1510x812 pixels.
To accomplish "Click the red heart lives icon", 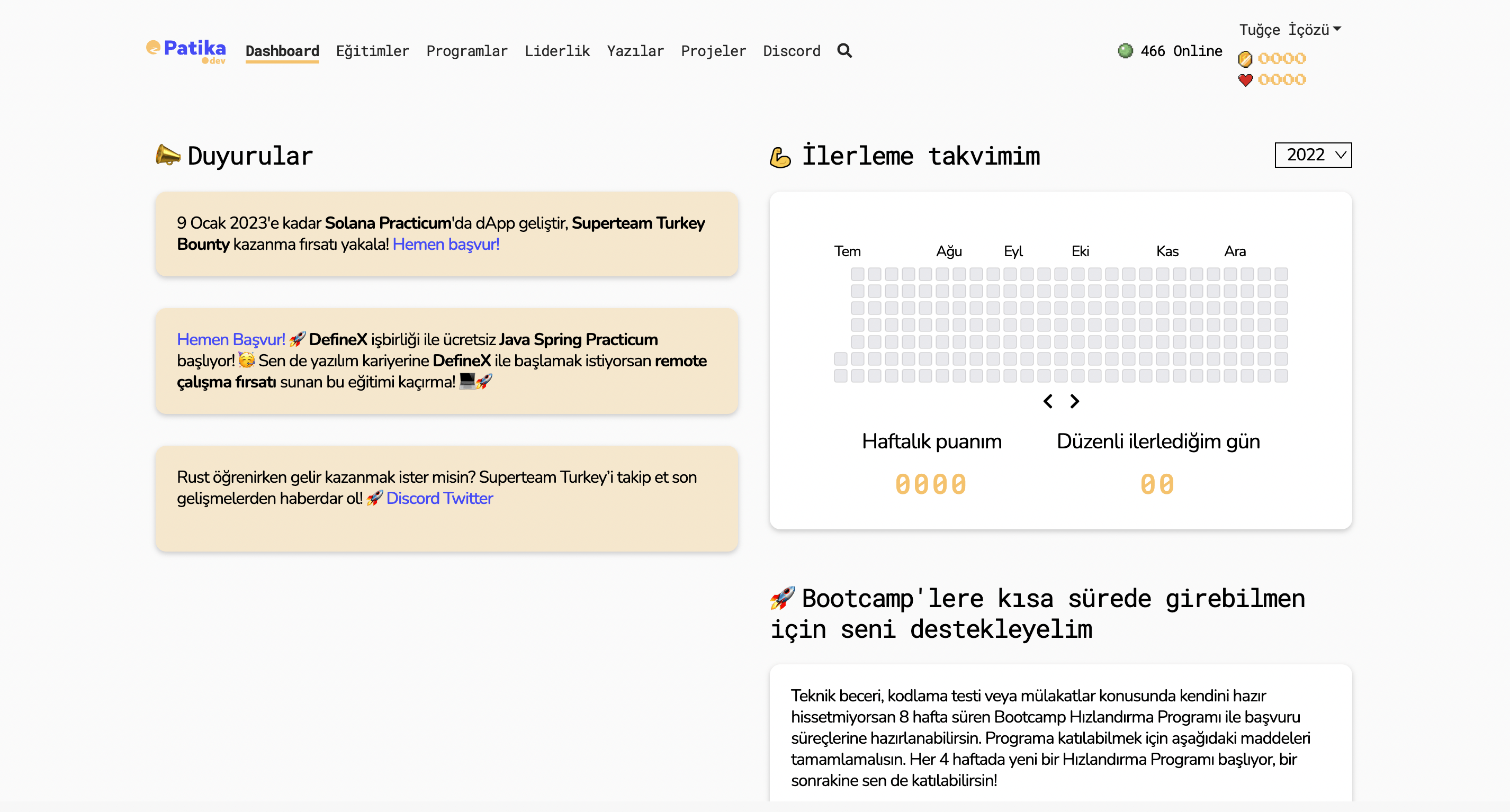I will (x=1245, y=80).
